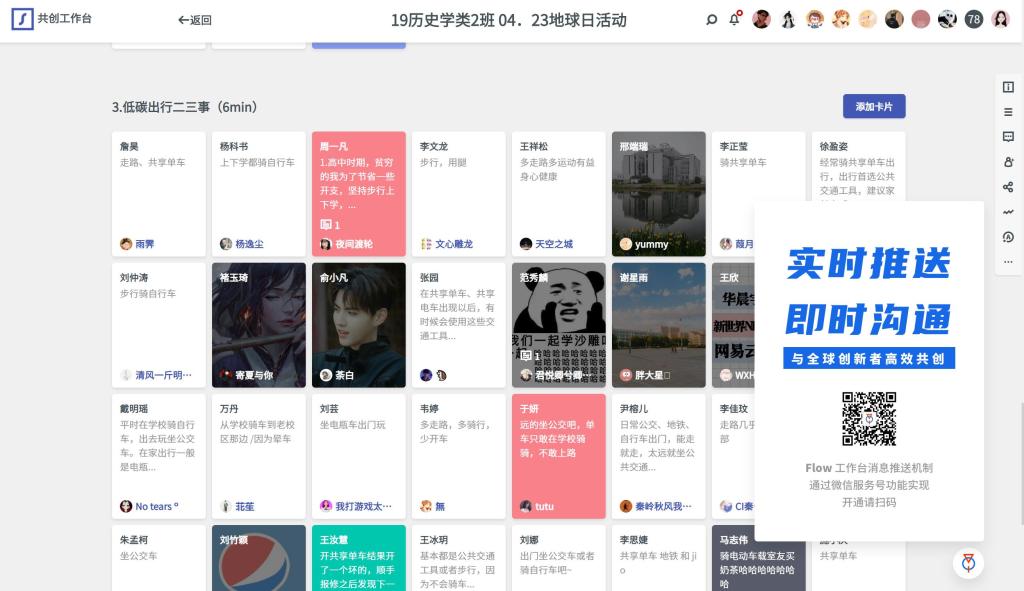Open the chat comments icon in right sidebar

tap(1008, 137)
